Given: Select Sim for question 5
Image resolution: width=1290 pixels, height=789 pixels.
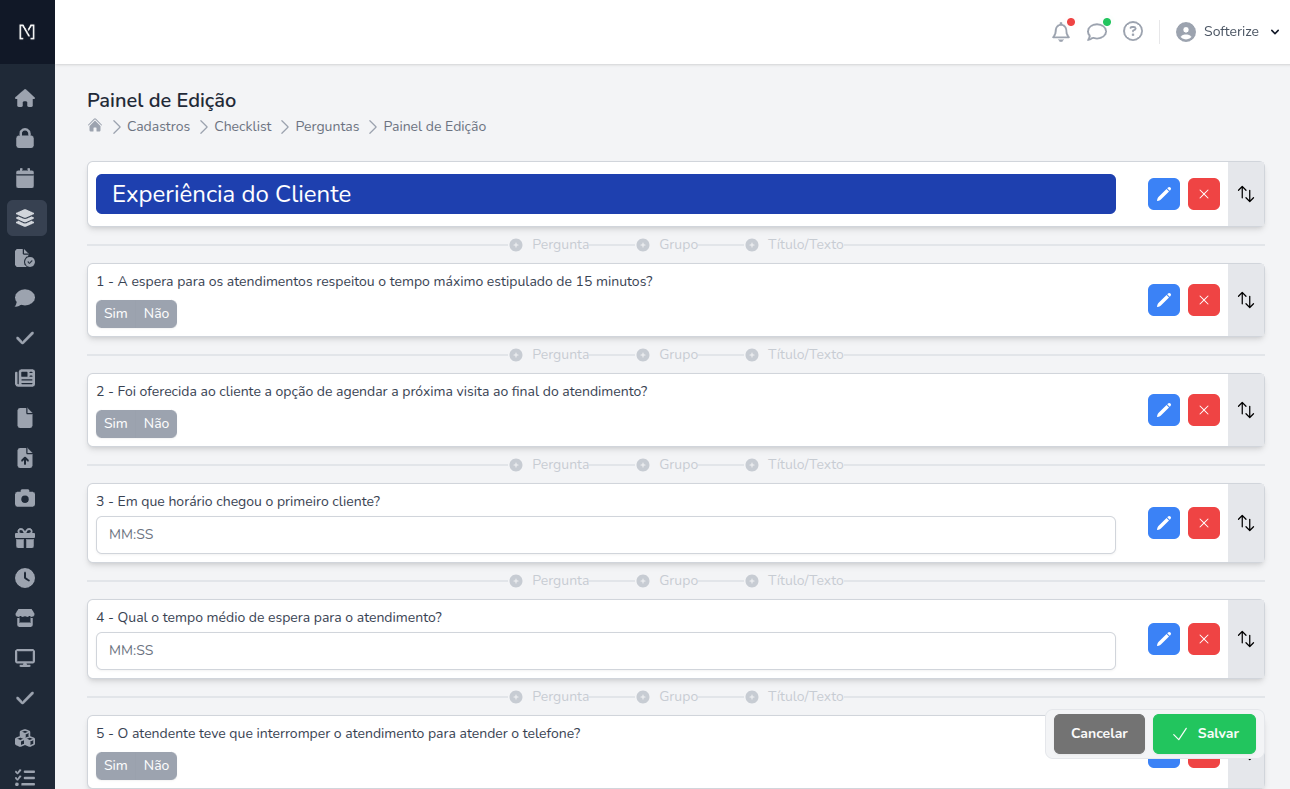Looking at the screenshot, I should tap(116, 766).
